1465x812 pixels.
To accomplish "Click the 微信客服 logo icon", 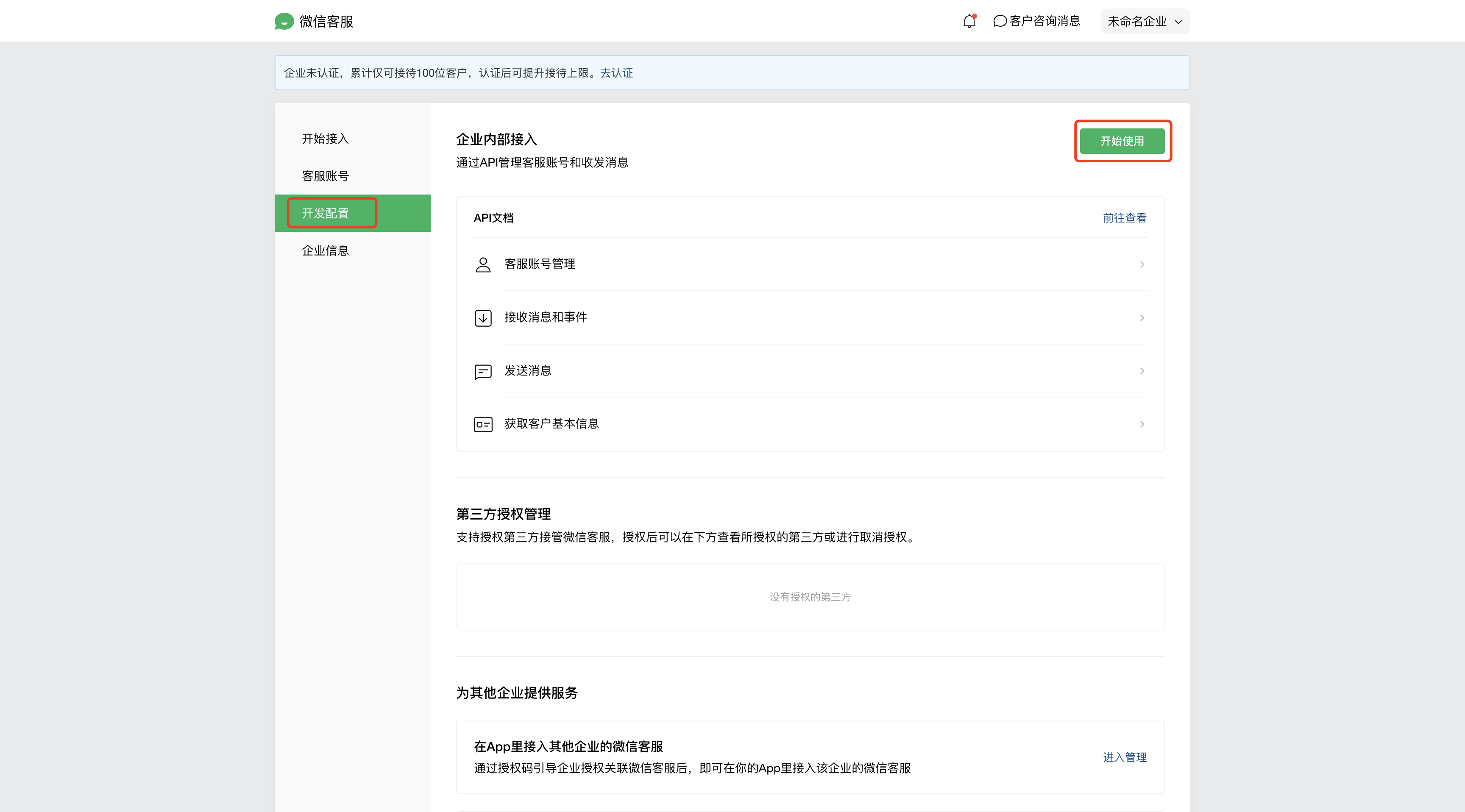I will pos(284,21).
